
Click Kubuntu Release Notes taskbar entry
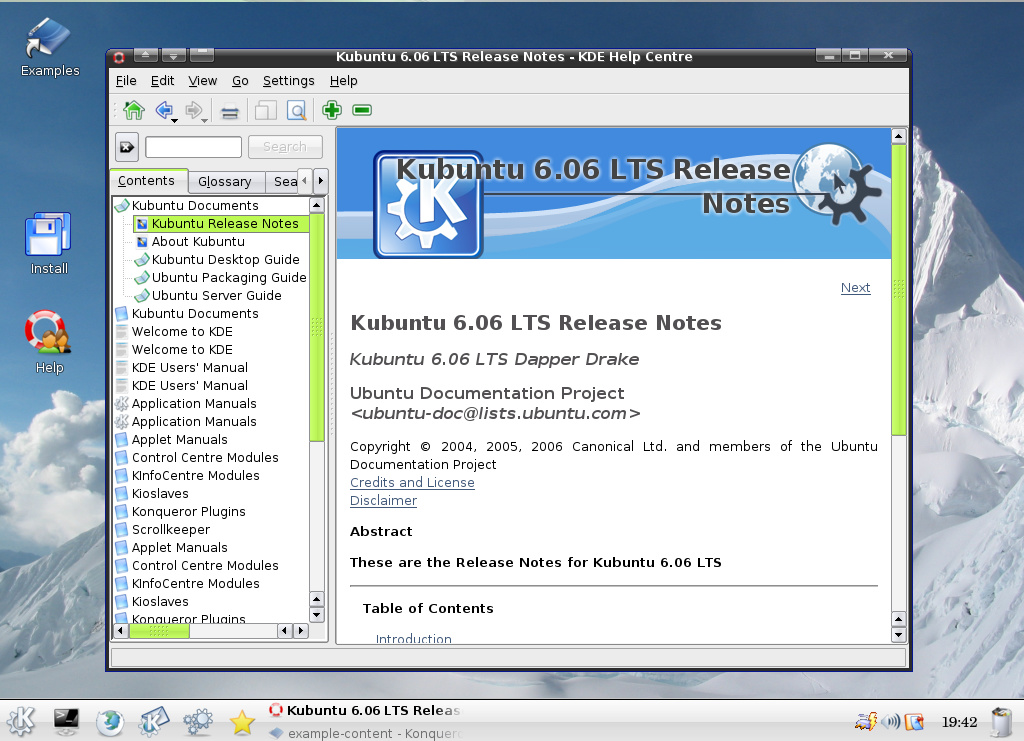[366, 710]
